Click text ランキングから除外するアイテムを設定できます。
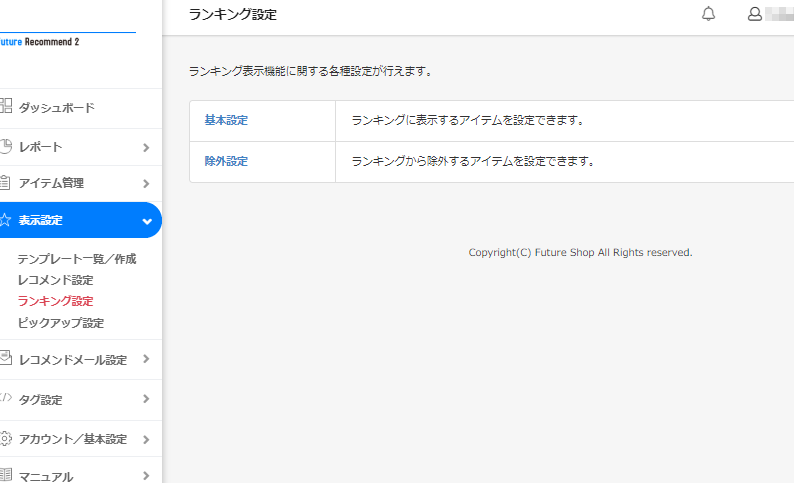Screen dimensions: 794x483 (474, 162)
